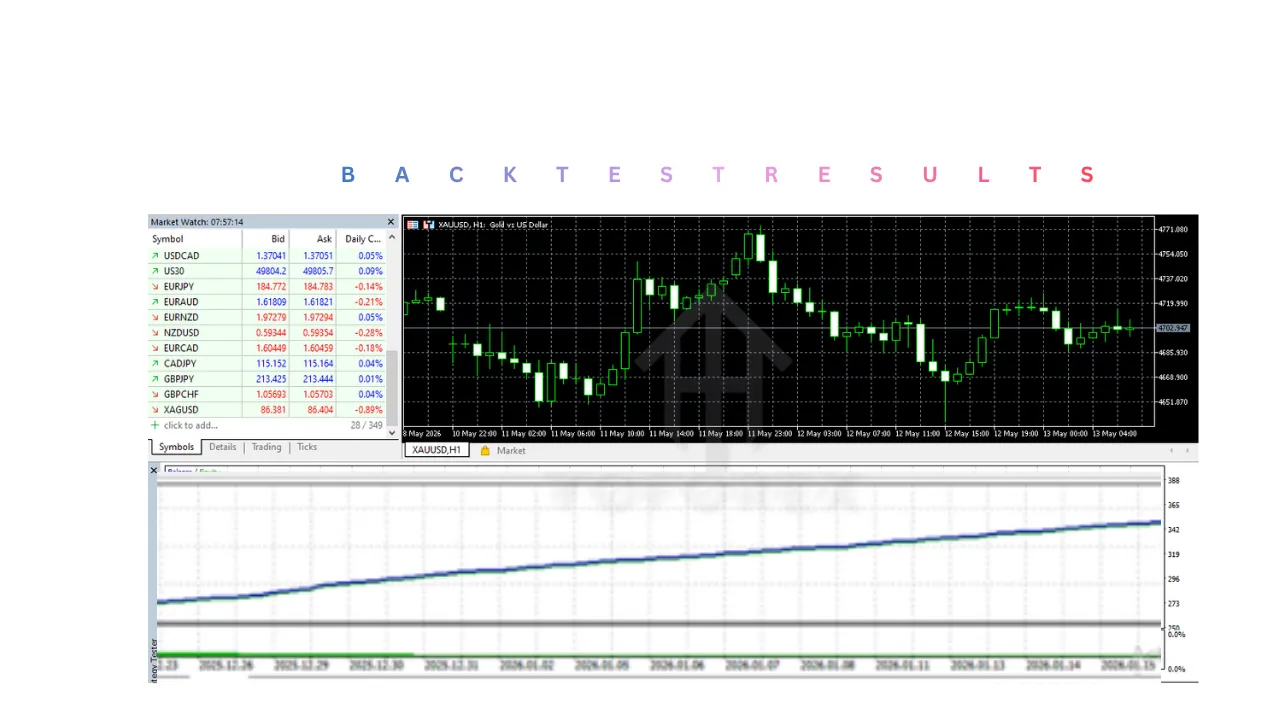Screen dimensions: 1280x720
Task: Click the green arrow icon beside CADJPY
Action: click(x=155, y=364)
